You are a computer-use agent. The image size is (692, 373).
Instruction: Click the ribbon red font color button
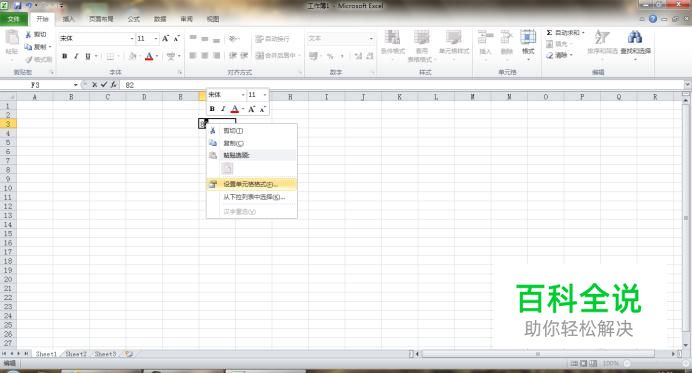(149, 56)
